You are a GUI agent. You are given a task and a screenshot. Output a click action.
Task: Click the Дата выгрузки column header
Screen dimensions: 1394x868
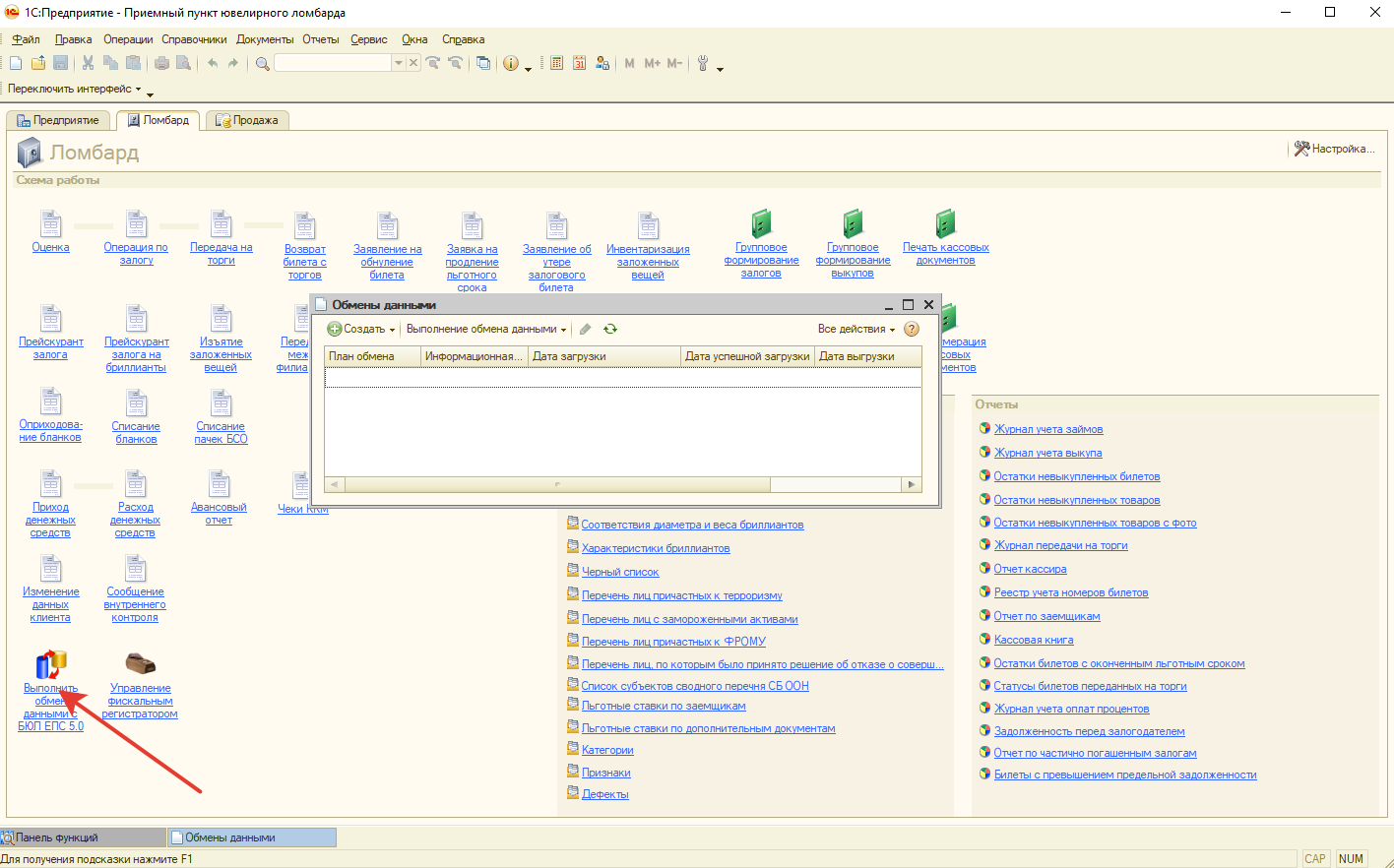[868, 356]
